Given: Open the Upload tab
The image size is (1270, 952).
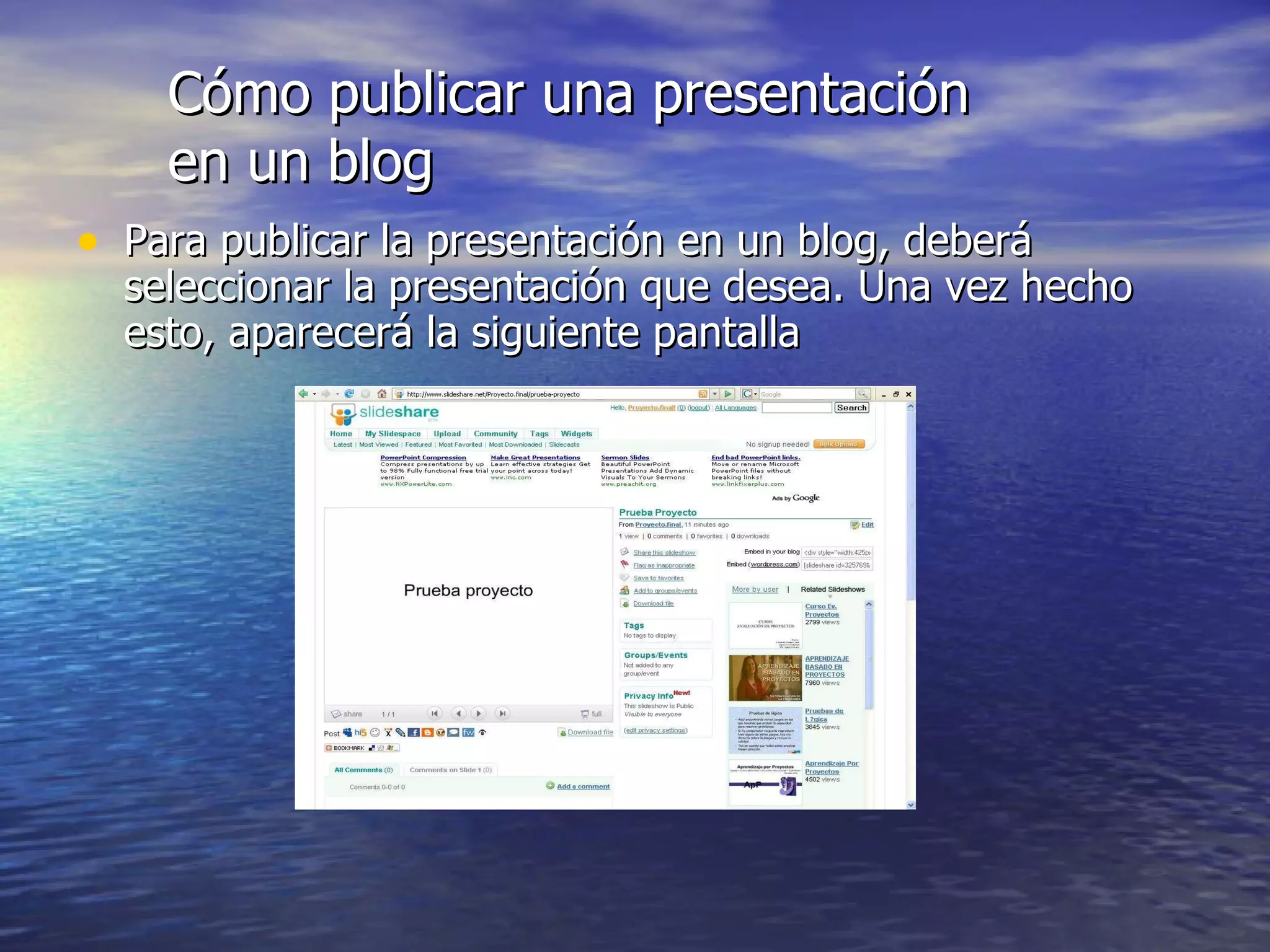Looking at the screenshot, I should tap(447, 433).
